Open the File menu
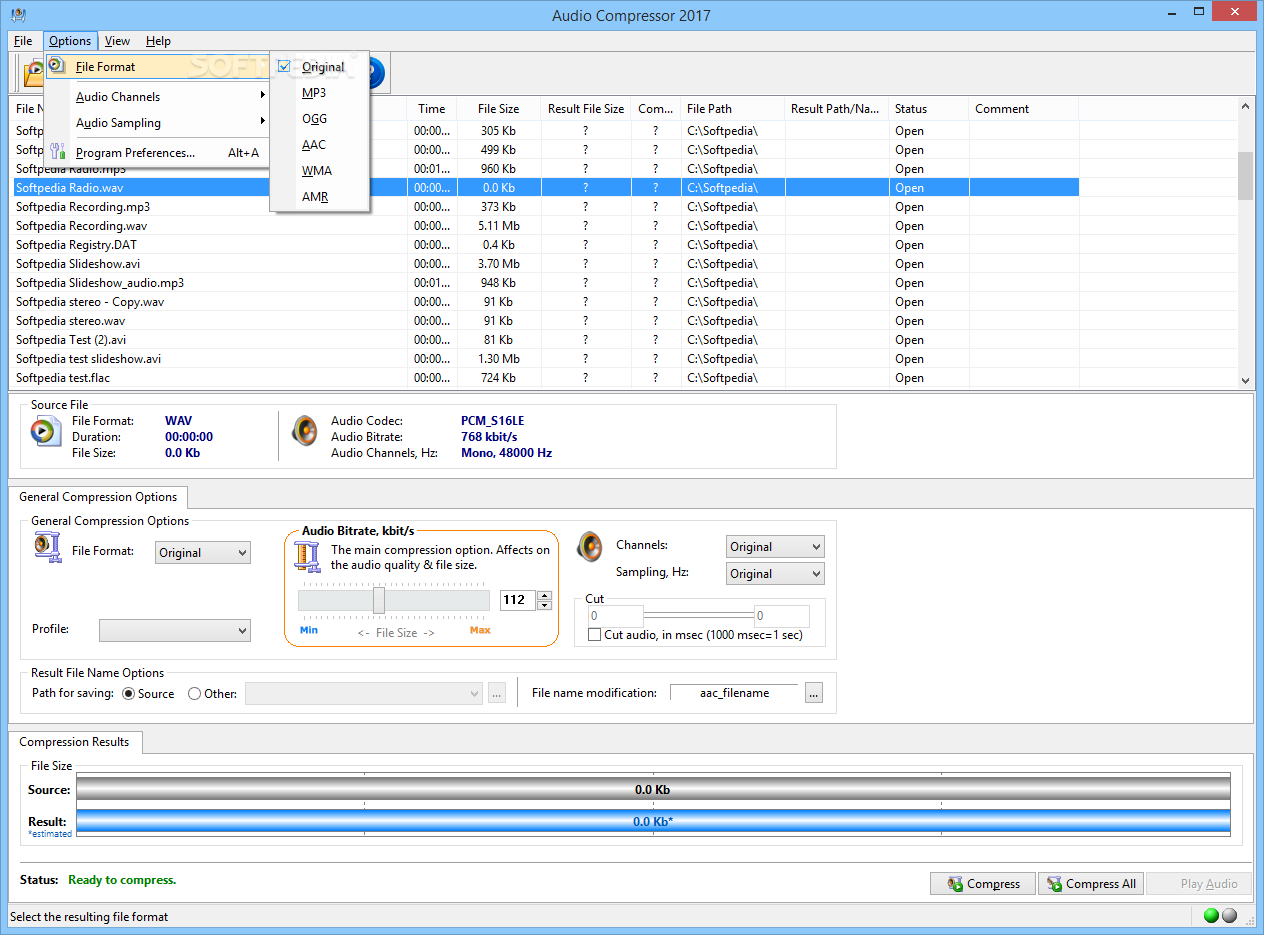This screenshot has width=1264, height=935. (23, 41)
